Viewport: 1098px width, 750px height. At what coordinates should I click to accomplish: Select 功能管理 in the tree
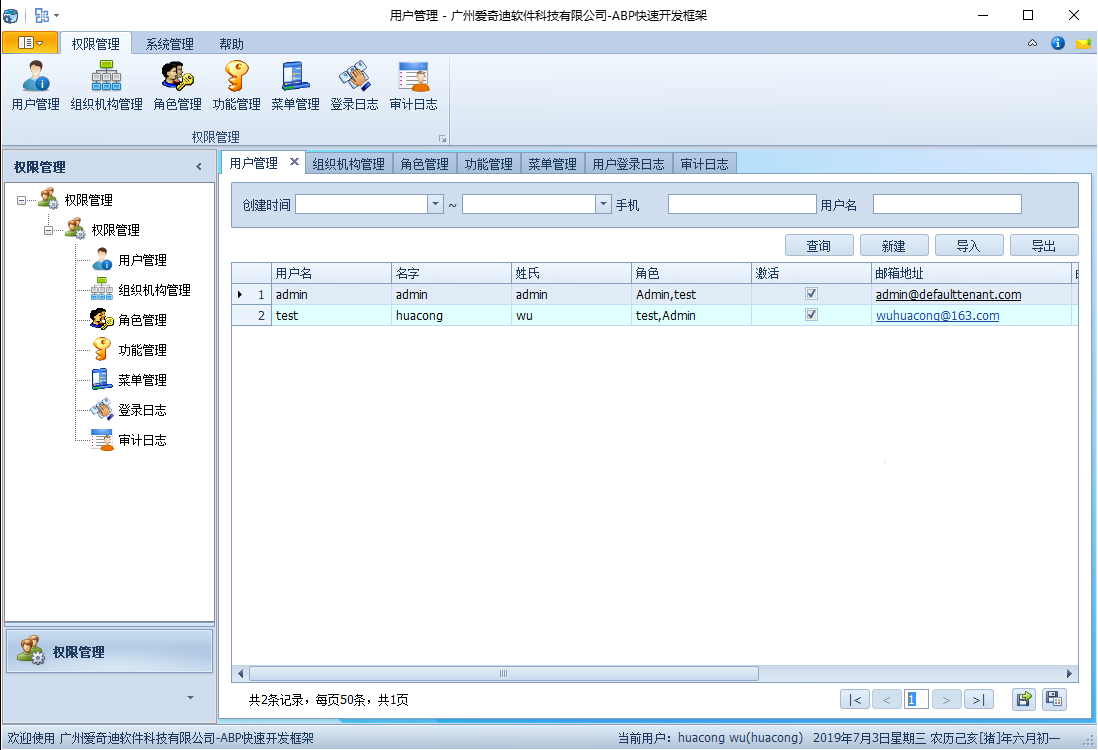click(142, 350)
